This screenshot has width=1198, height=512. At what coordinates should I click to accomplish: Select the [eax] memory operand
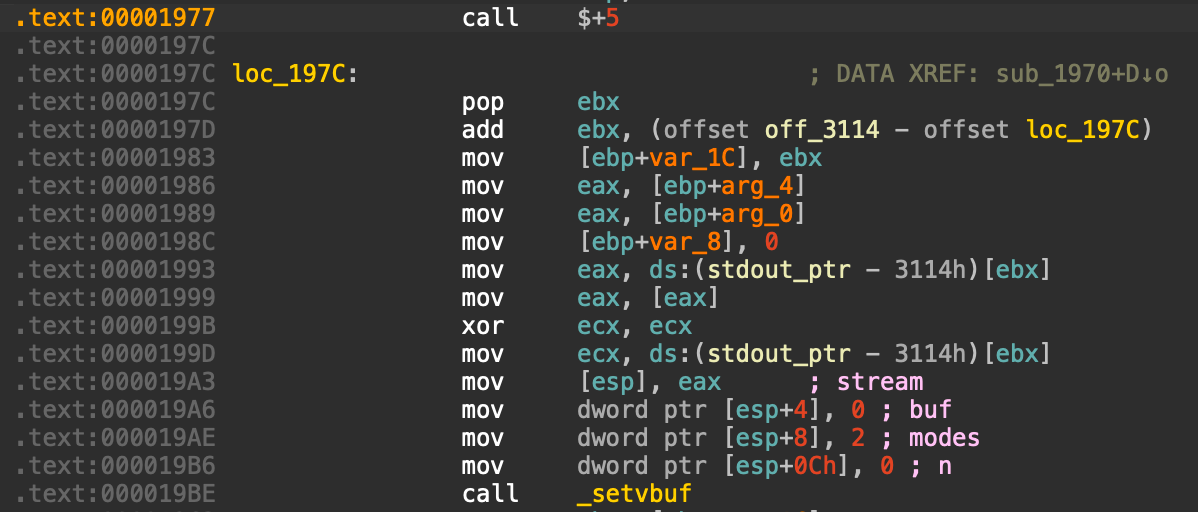[x=684, y=298]
